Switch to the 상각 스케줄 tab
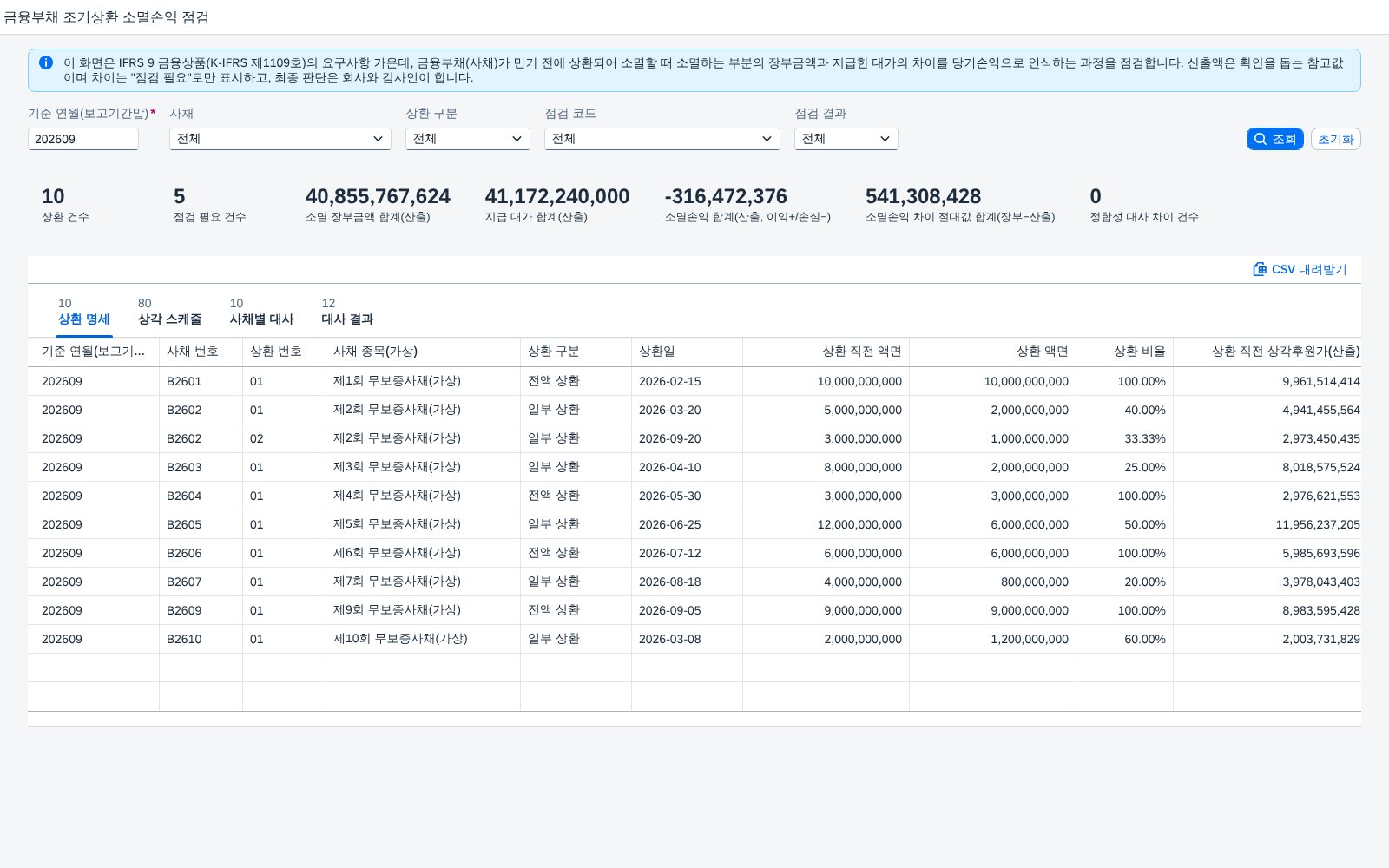This screenshot has height=868, width=1389. coord(169,312)
